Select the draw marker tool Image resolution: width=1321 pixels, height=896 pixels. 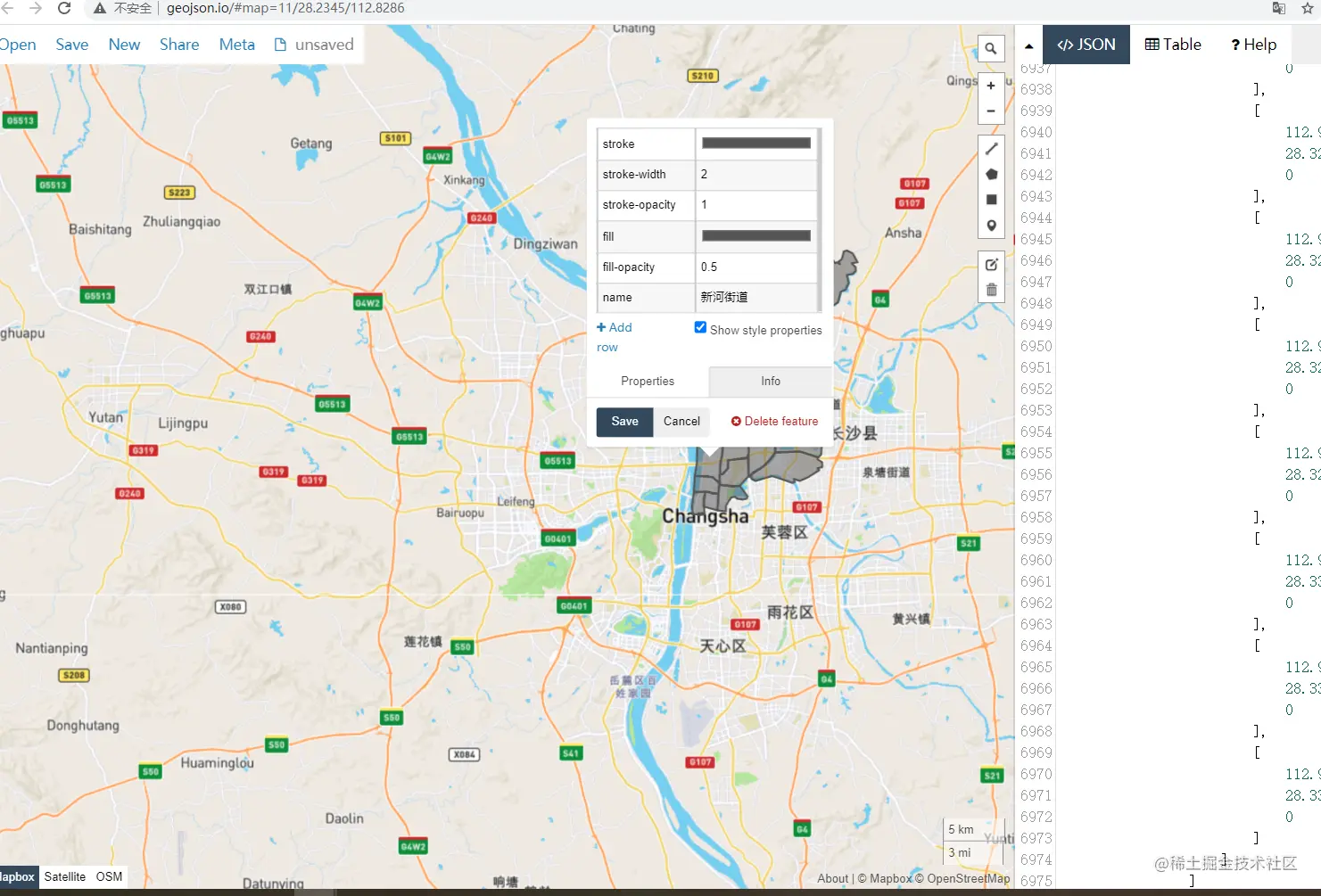991,226
